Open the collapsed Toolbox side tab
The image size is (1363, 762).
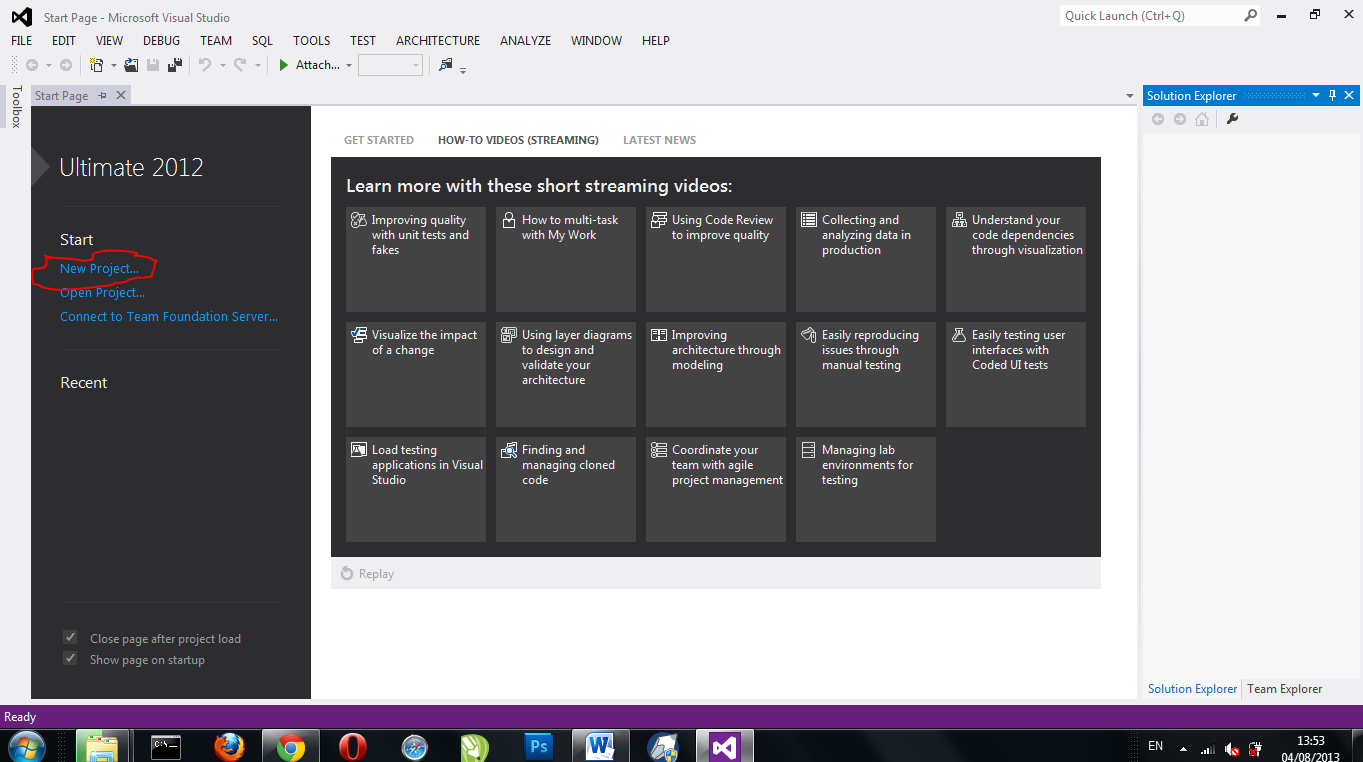point(16,106)
